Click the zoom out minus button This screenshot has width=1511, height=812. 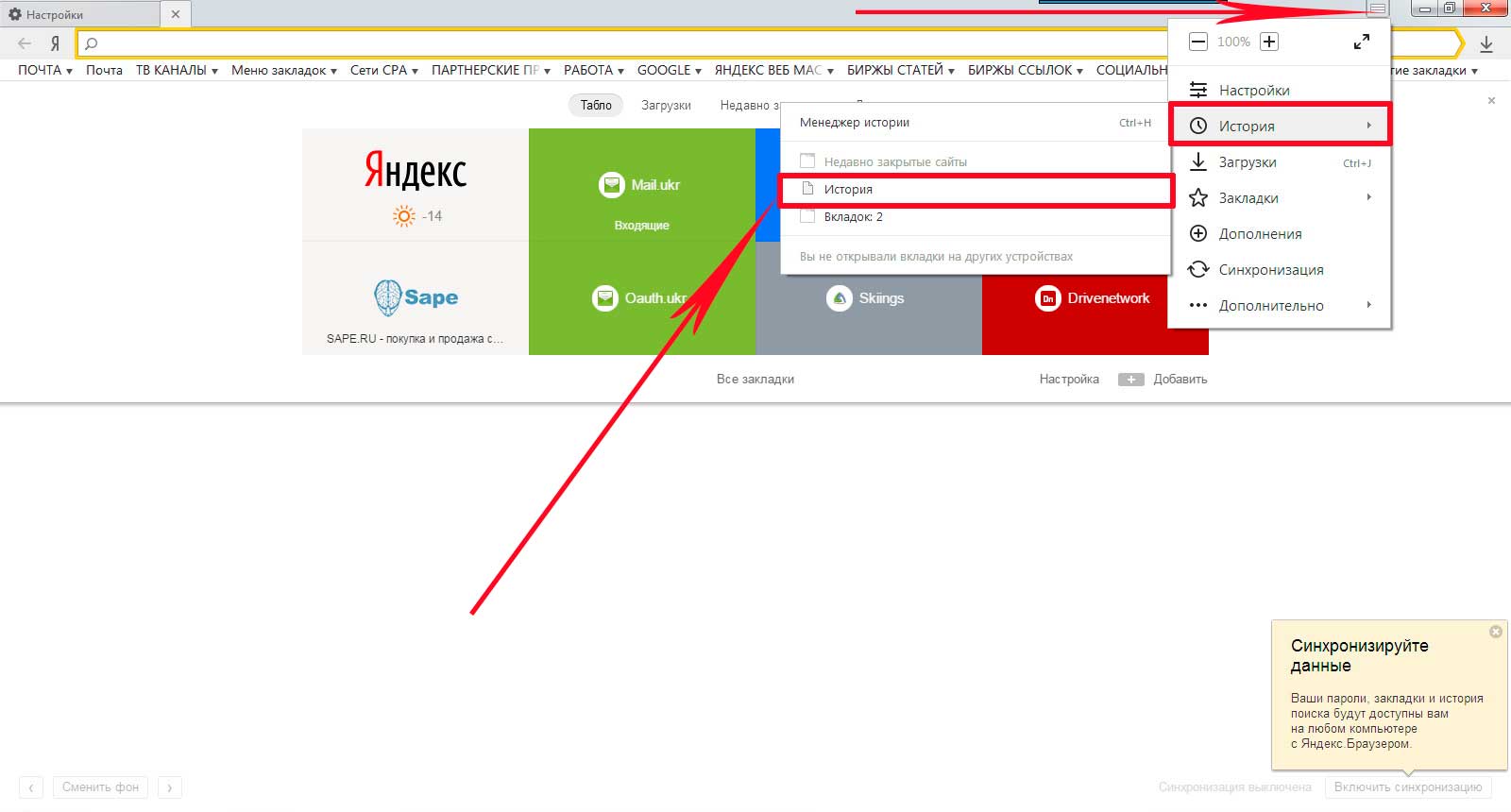click(x=1197, y=42)
